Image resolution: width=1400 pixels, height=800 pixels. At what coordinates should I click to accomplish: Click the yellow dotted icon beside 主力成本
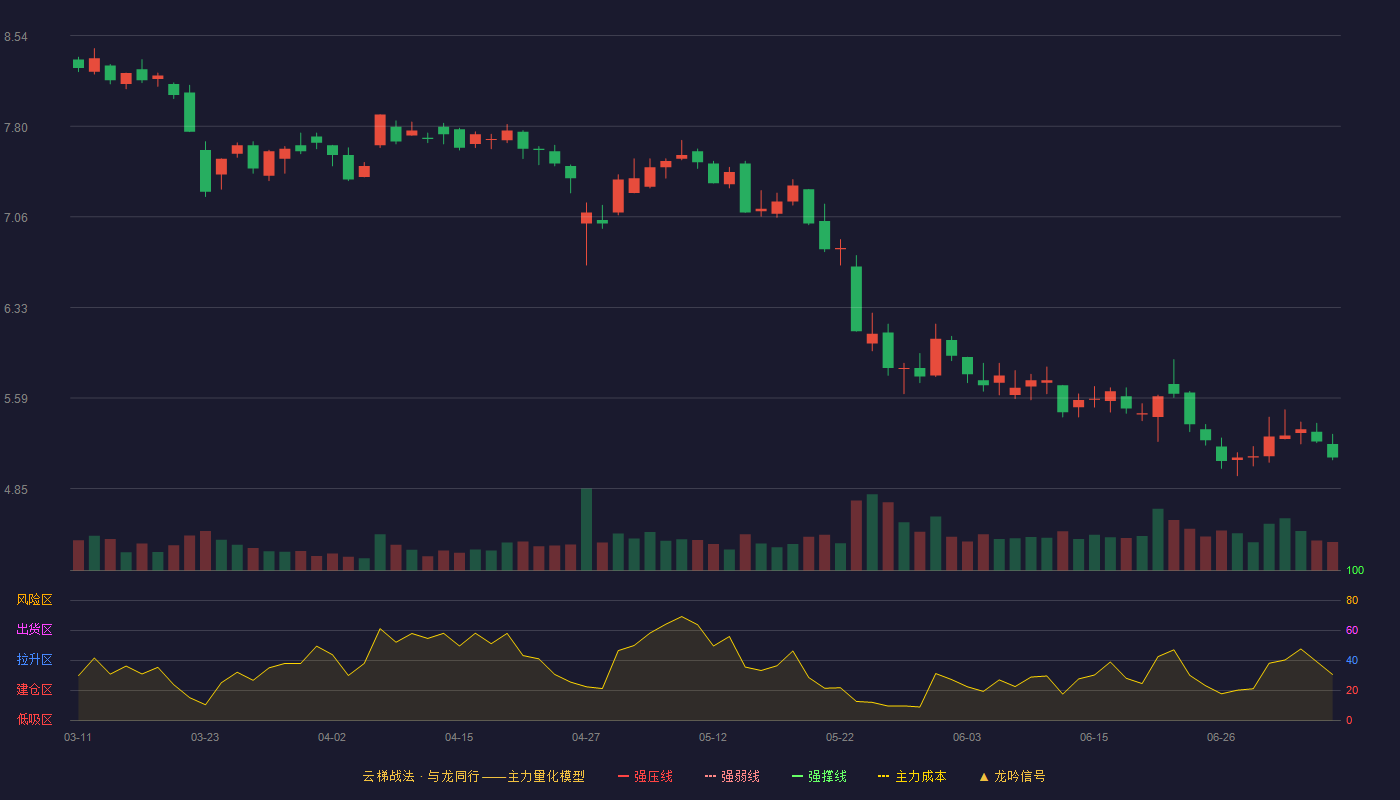tap(883, 776)
